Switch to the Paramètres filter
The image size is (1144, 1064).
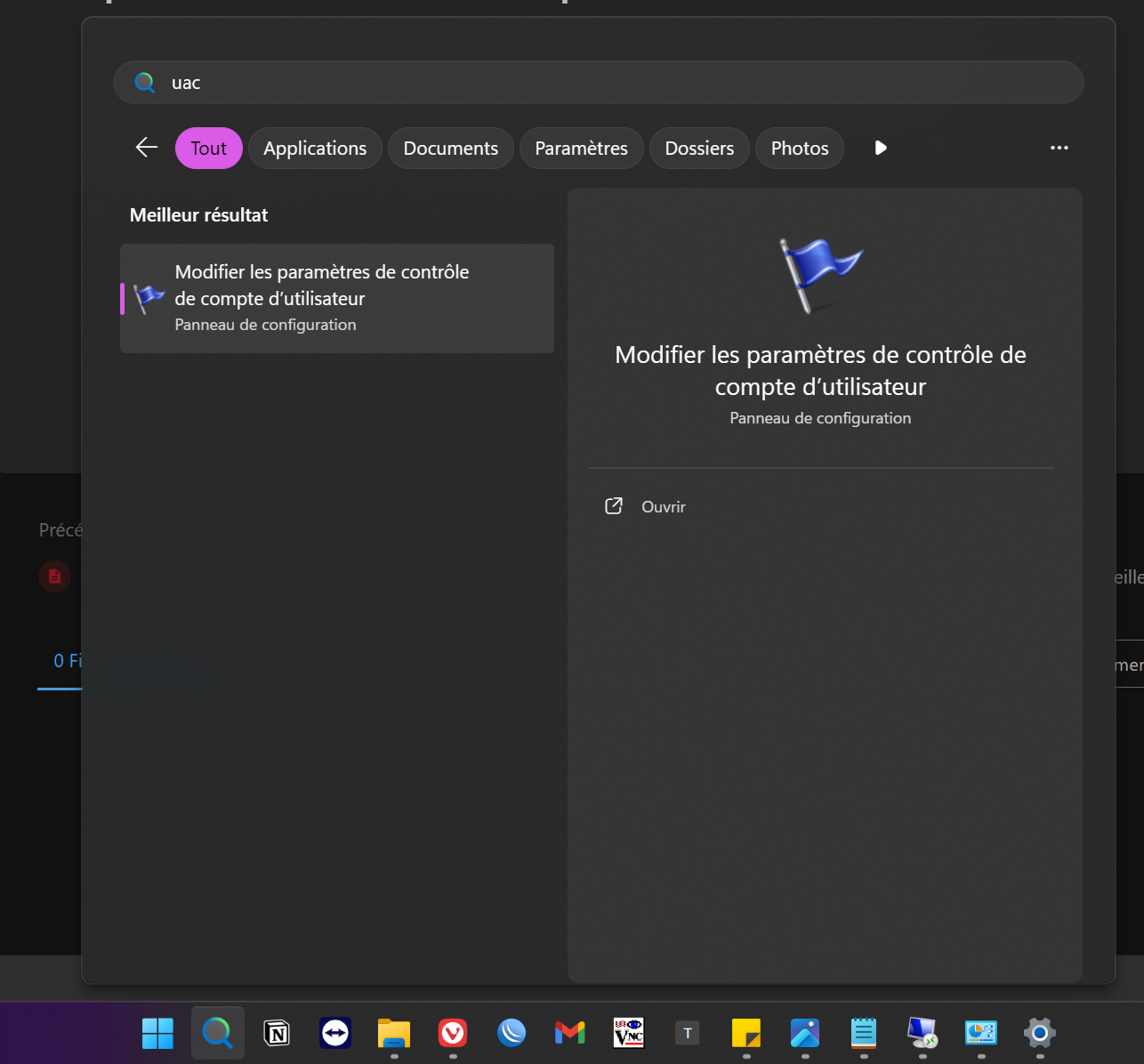[x=582, y=148]
